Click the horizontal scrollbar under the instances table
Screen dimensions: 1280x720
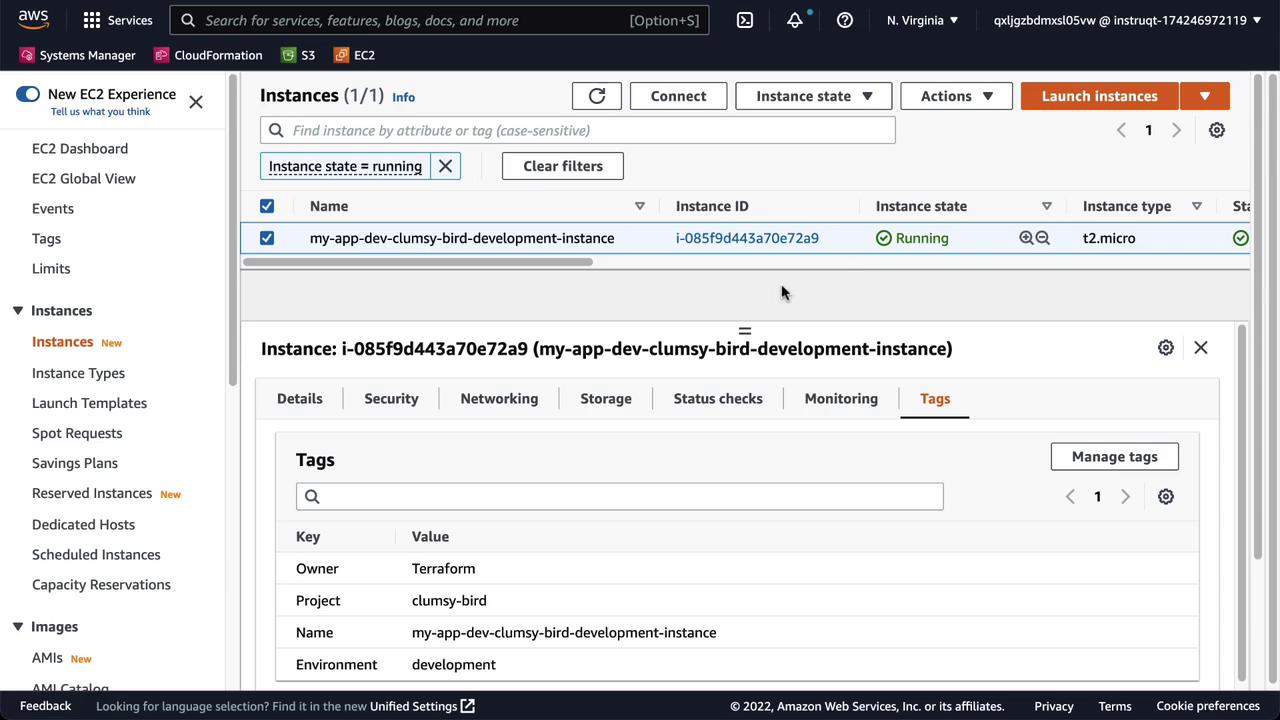click(418, 262)
